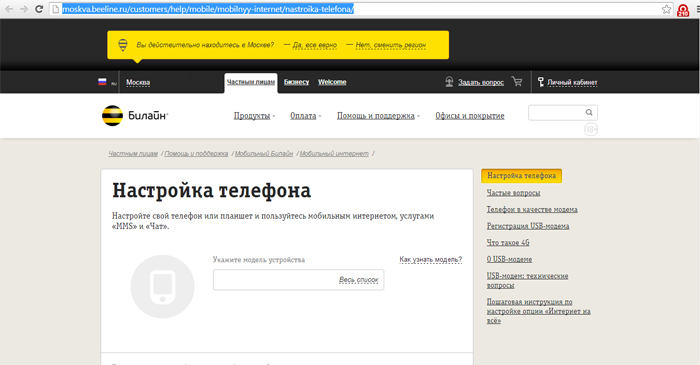Screen dimensions: 700x365
Task: Click the Помощь и поддержка breadcrumb
Action: click(196, 153)
